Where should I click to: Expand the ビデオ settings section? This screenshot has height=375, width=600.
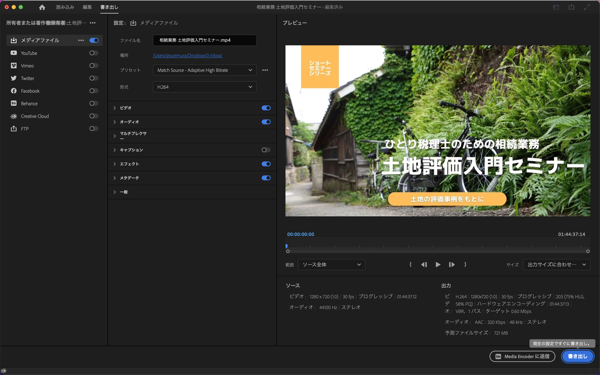coord(114,108)
